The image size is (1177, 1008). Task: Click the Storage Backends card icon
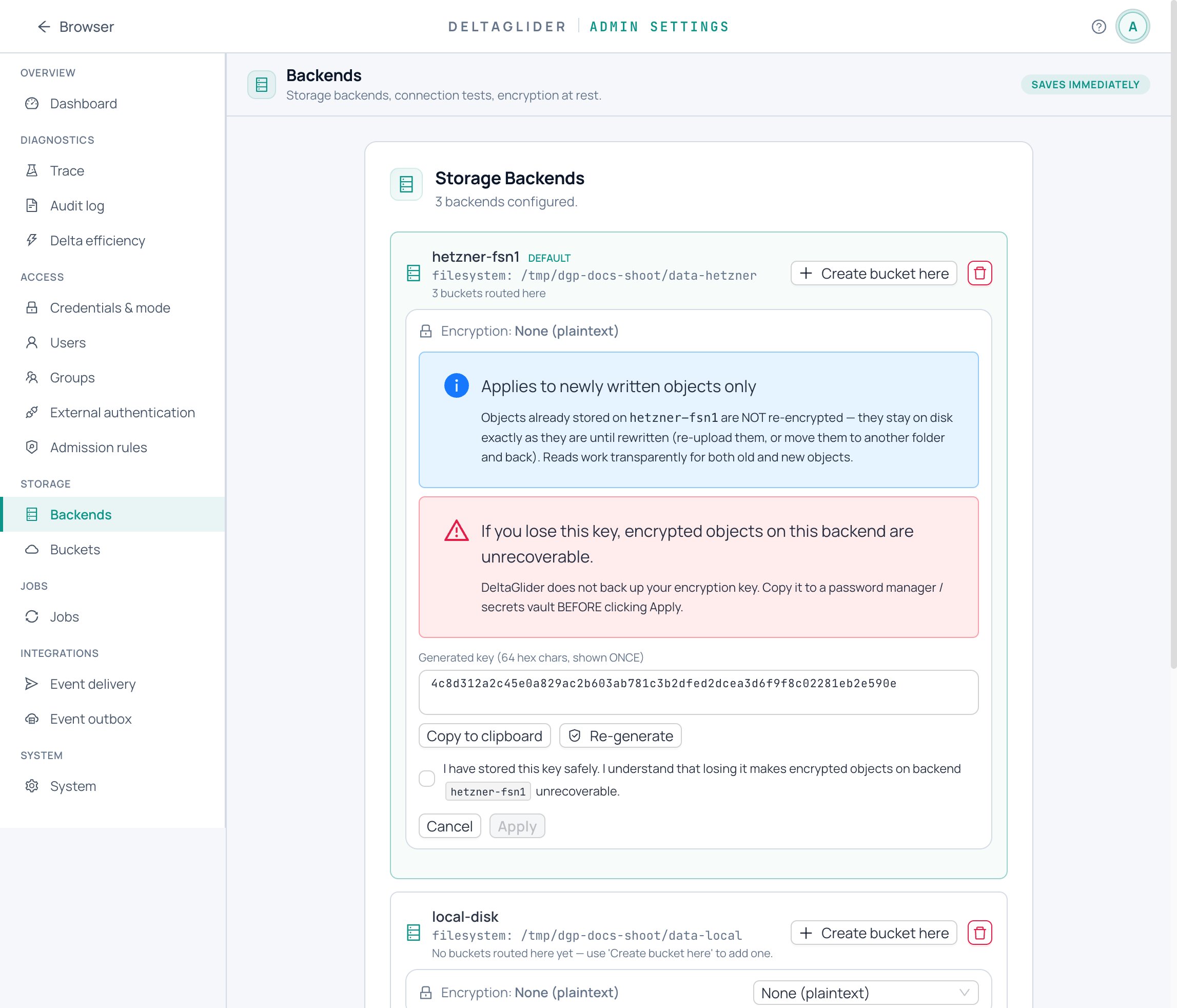point(406,184)
